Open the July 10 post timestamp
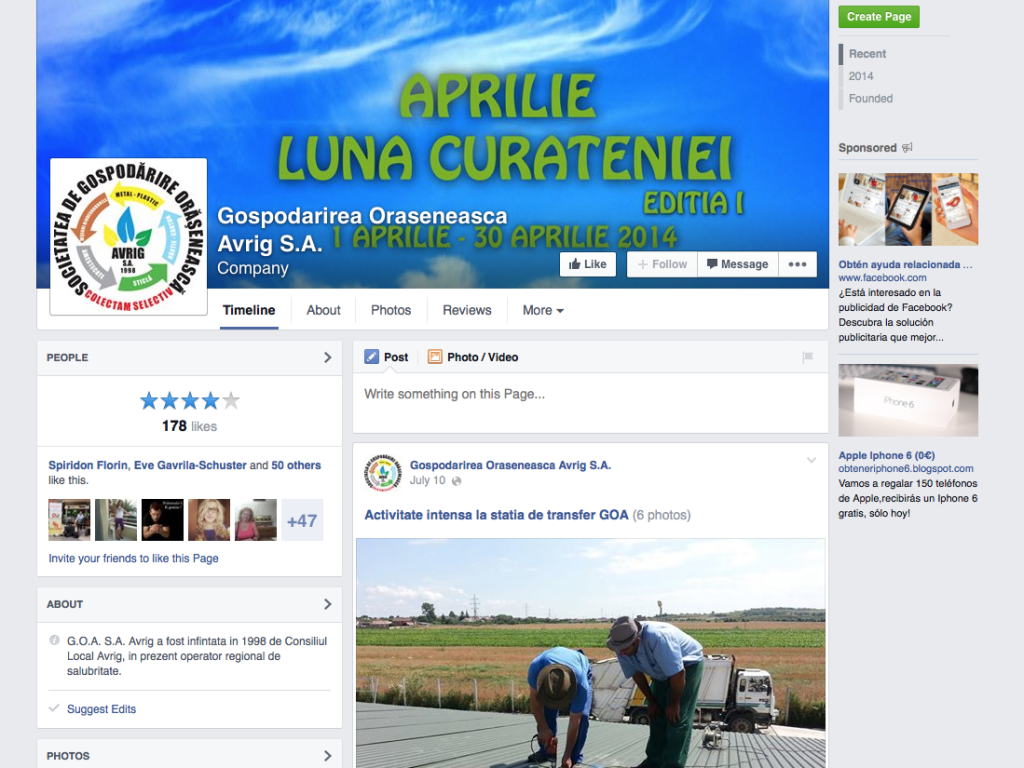This screenshot has width=1024, height=768. (x=427, y=481)
